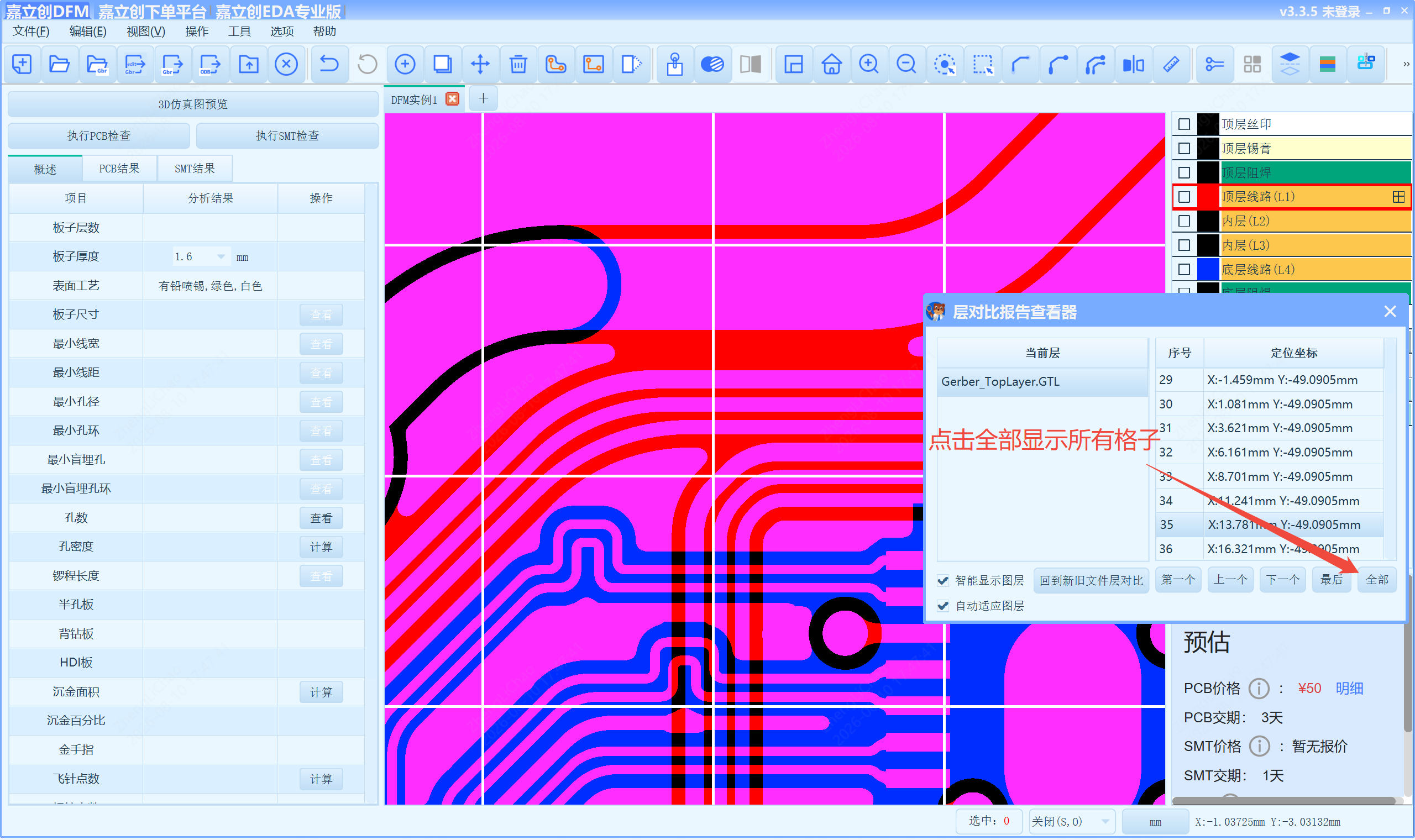
Task: Open the 编辑(E) menu
Action: point(88,31)
